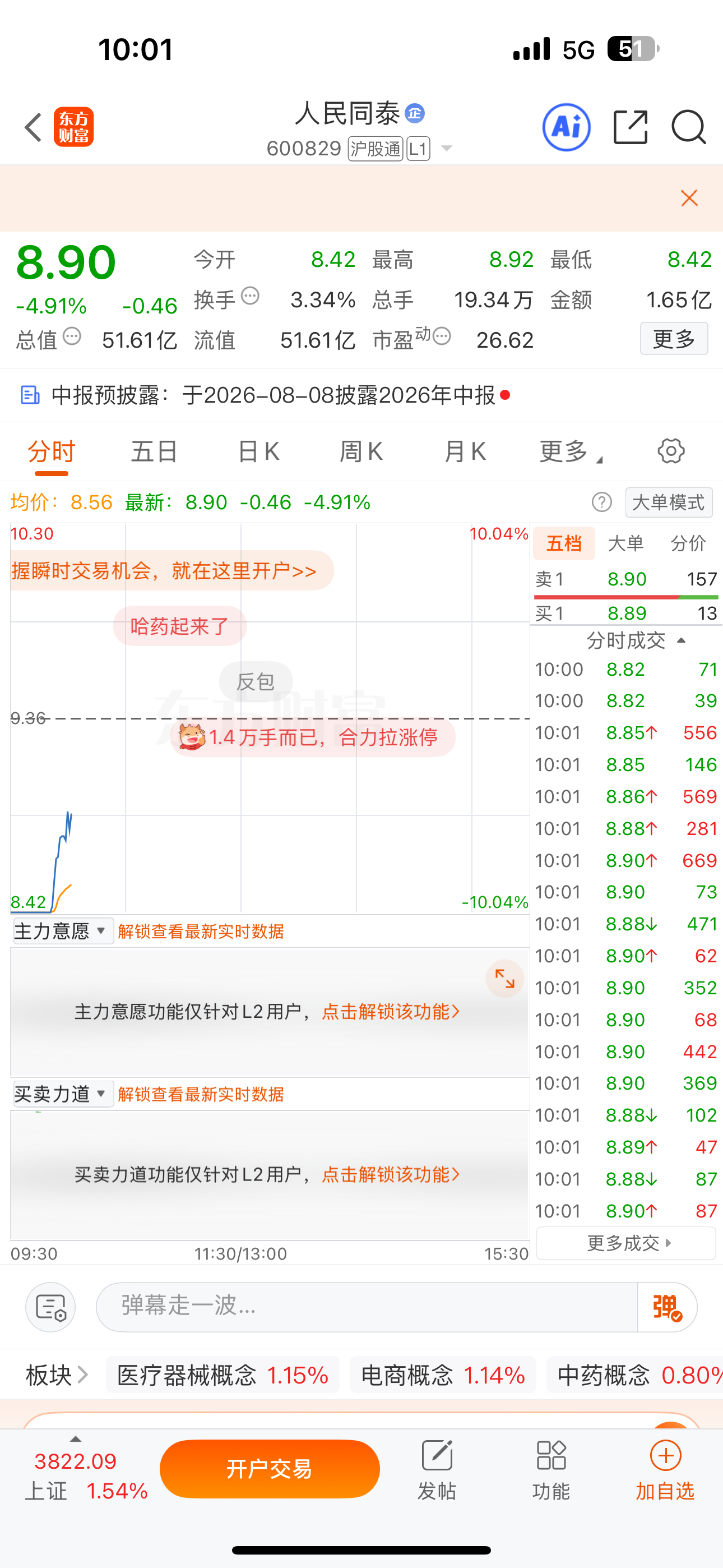
Task: Tap 点击解锁该功能 for 买卖力道
Action: point(390,1174)
